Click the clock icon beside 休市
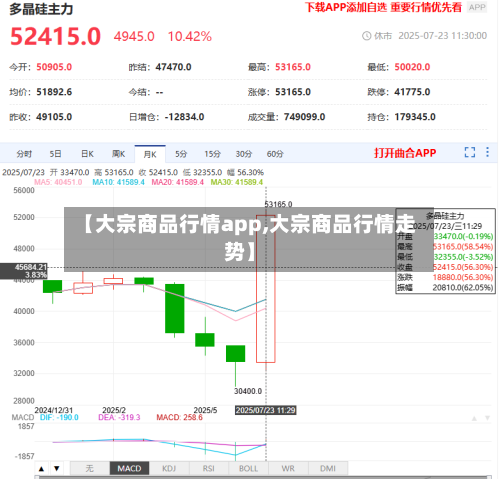The width and height of the screenshot is (500, 479). coord(366,36)
